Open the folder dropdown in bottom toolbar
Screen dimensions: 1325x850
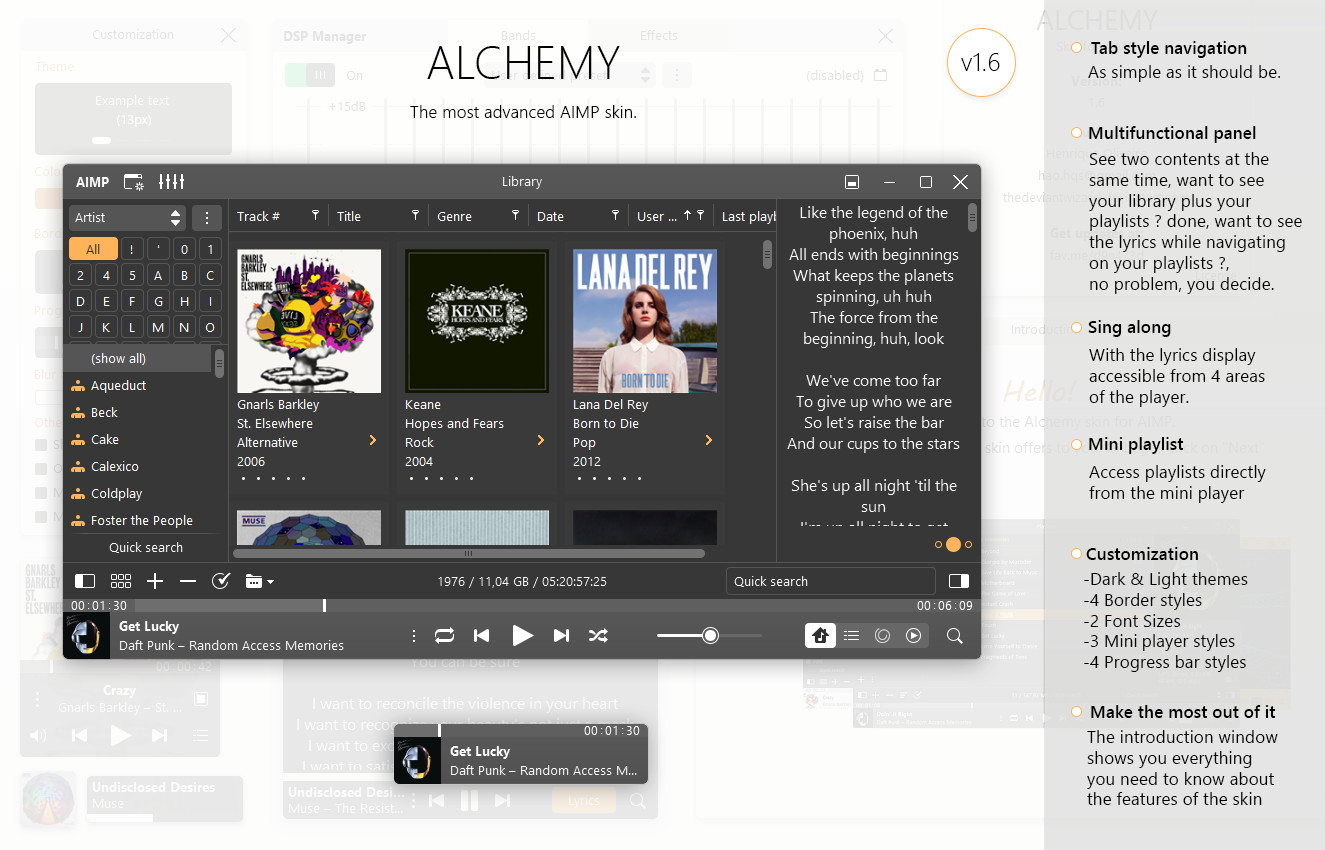point(259,581)
